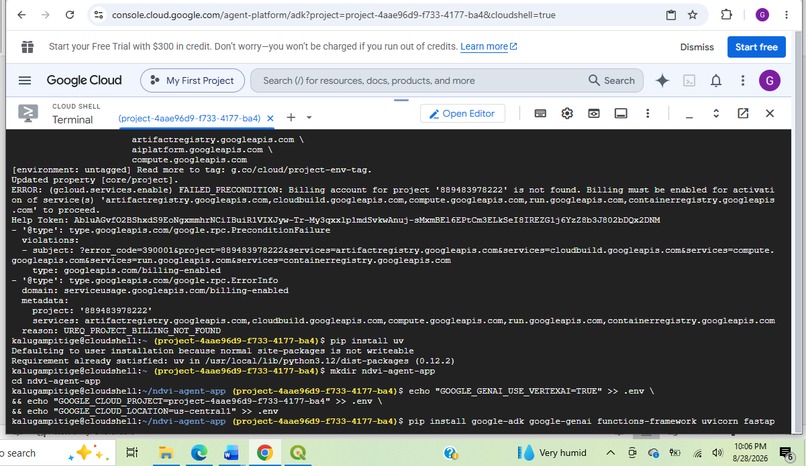The height and width of the screenshot is (466, 806).
Task: Open My First Project selector
Action: click(x=192, y=81)
